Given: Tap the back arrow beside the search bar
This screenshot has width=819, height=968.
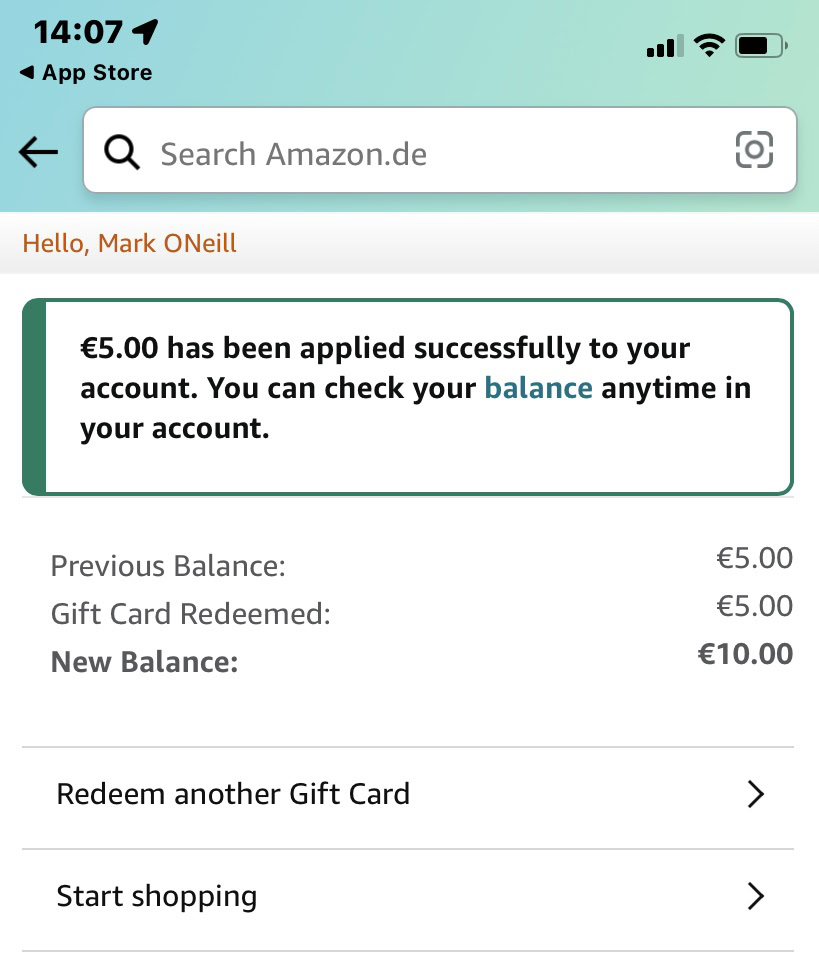Looking at the screenshot, I should point(38,152).
